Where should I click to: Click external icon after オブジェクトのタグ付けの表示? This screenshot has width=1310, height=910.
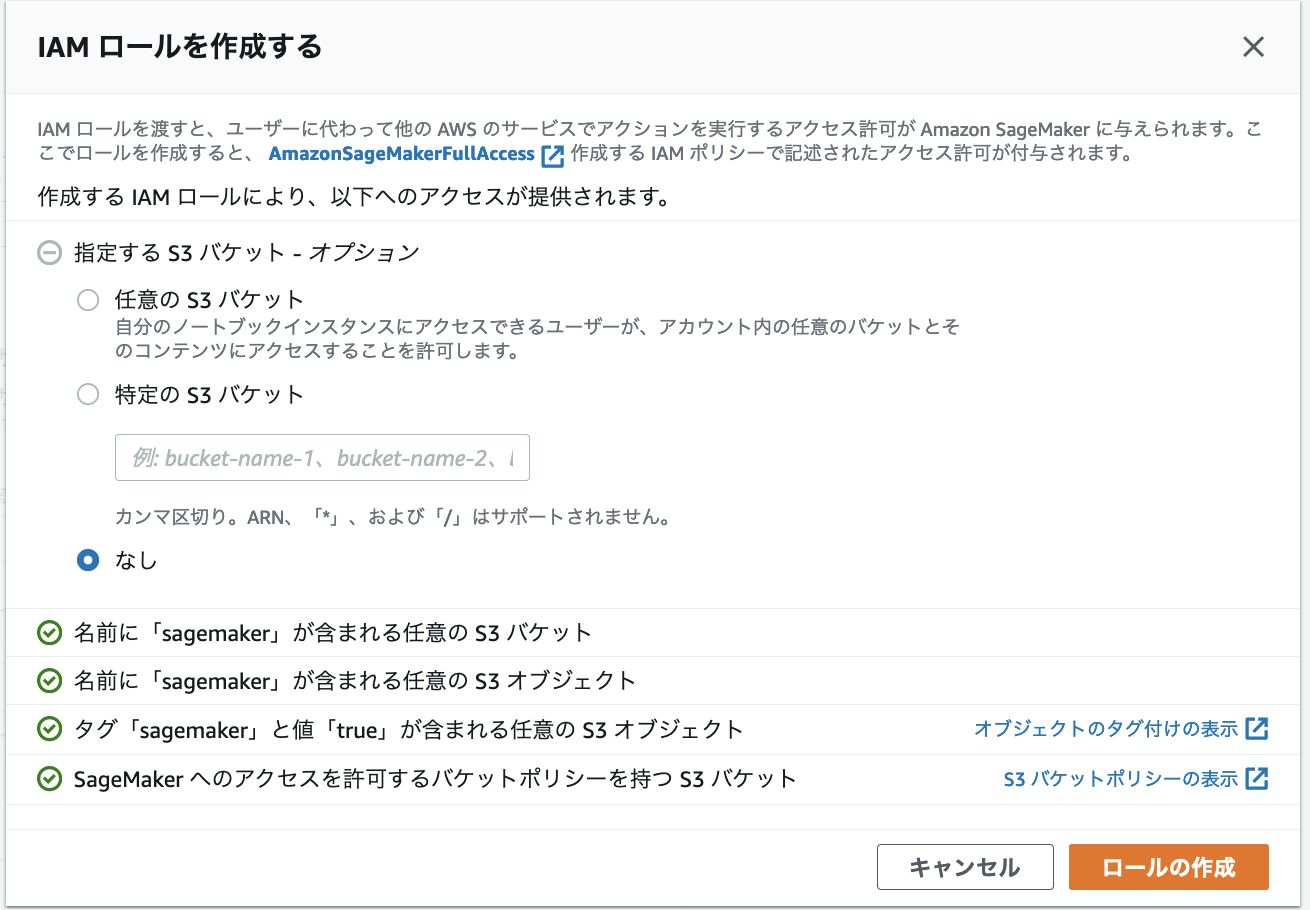tap(1257, 729)
